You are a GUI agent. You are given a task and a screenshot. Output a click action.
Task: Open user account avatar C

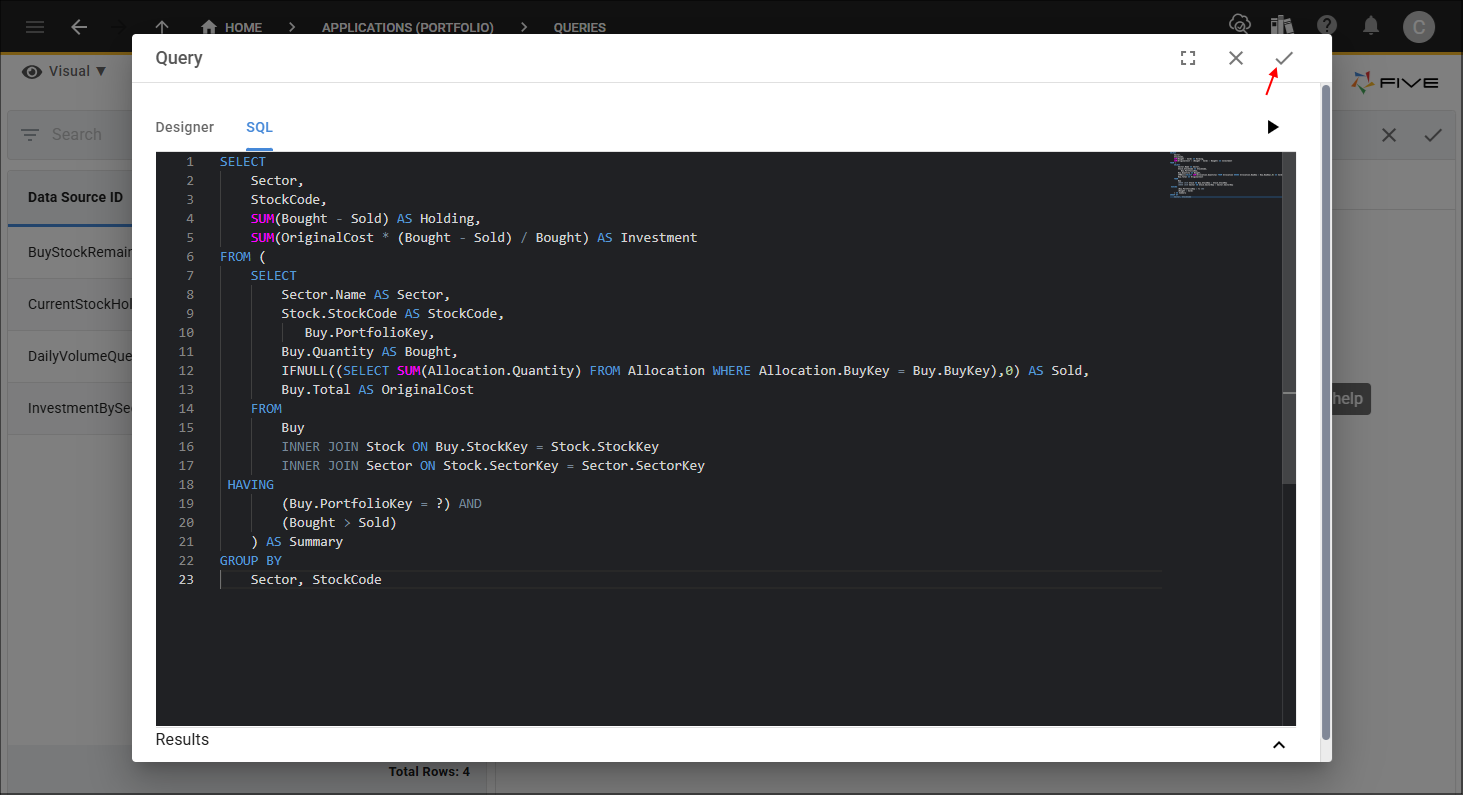pyautogui.click(x=1418, y=27)
